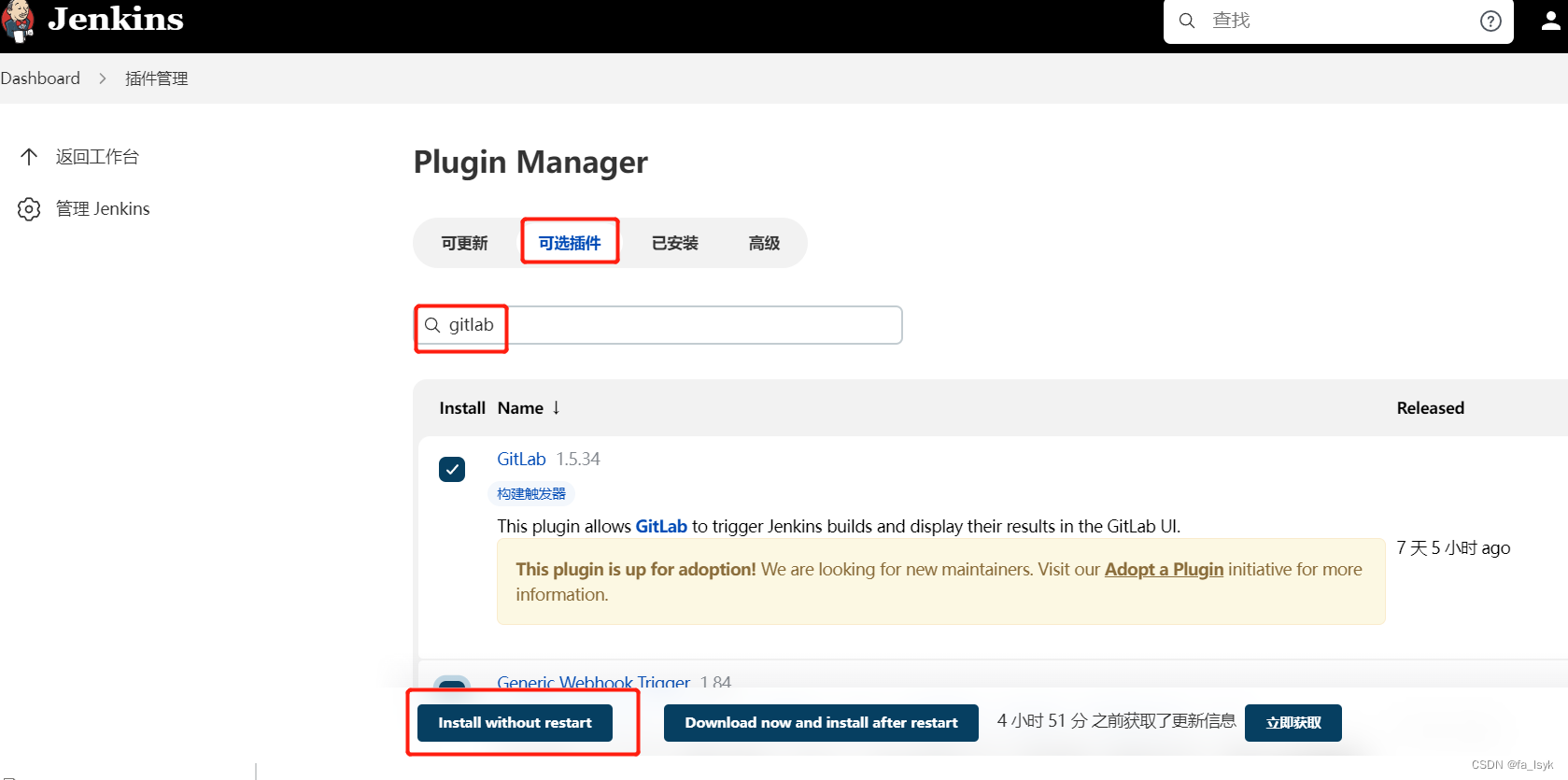
Task: Click the 立即获取 button
Action: 1293,723
